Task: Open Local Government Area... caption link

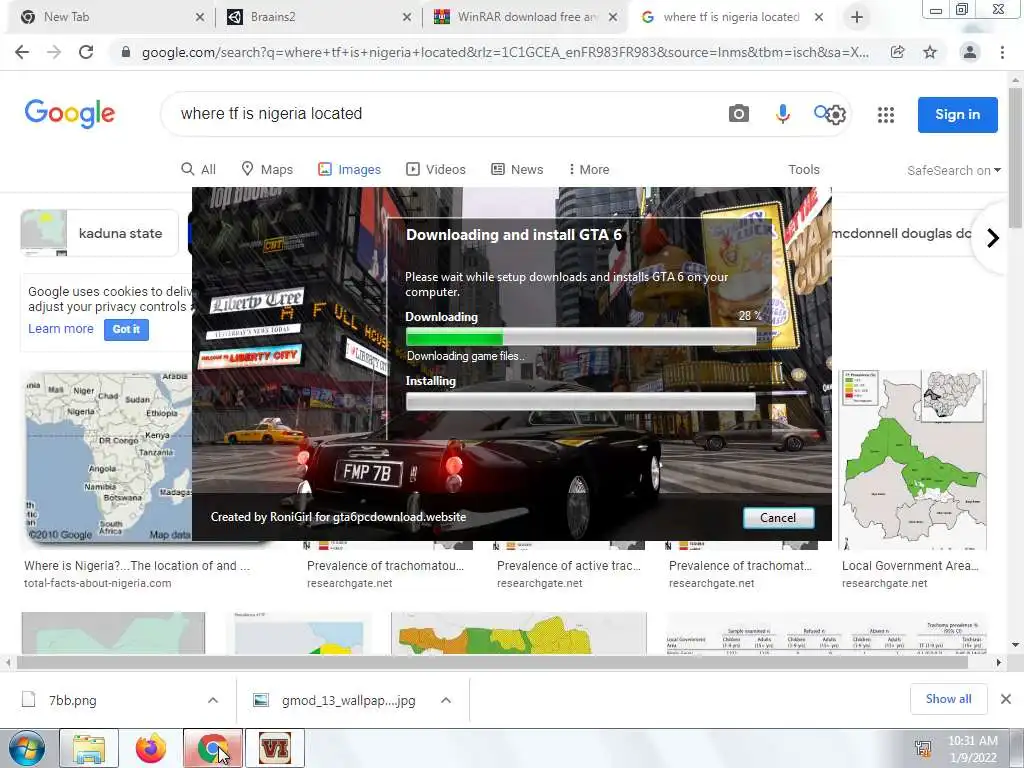Action: [910, 566]
